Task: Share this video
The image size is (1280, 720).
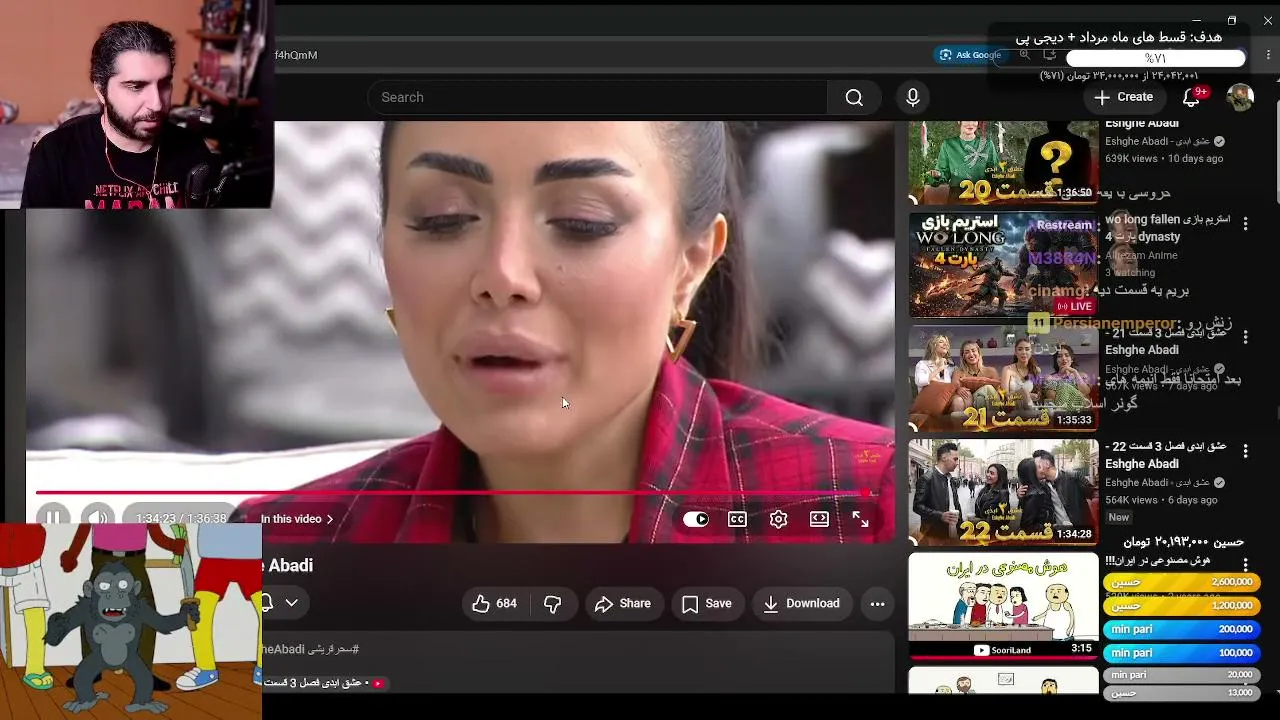Action: pos(623,603)
